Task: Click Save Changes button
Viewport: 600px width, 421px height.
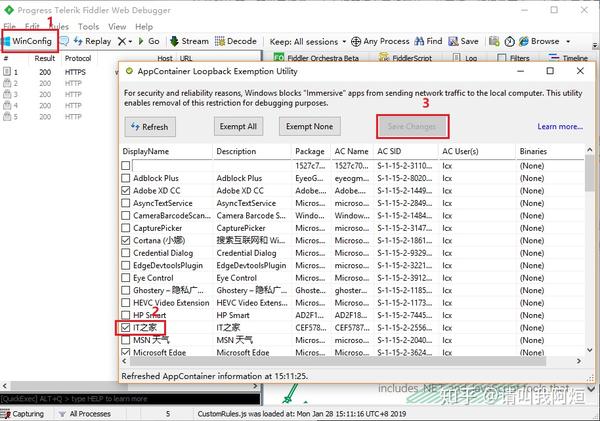Action: (x=412, y=126)
